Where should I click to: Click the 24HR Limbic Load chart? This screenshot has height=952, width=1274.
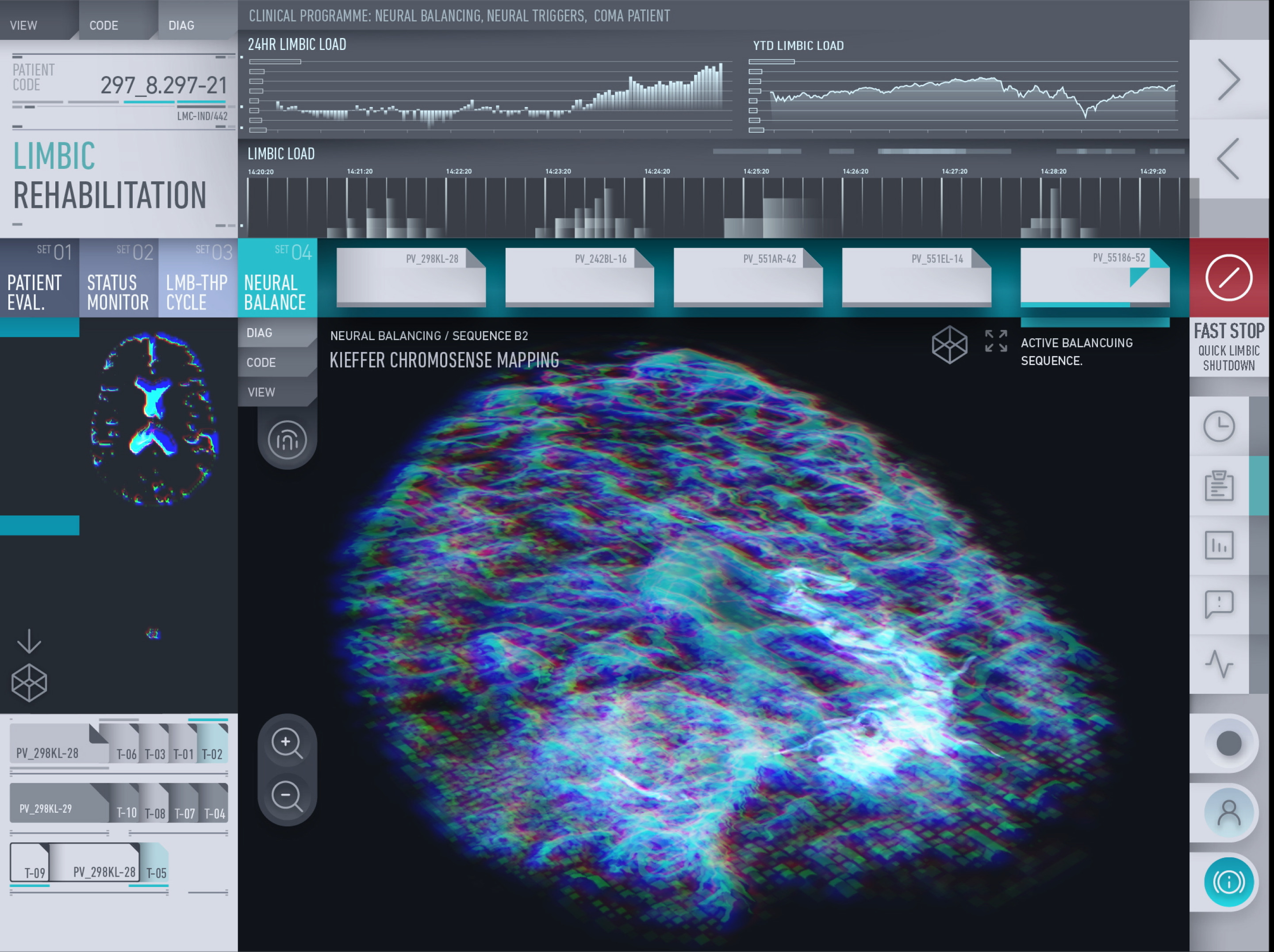[x=490, y=96]
